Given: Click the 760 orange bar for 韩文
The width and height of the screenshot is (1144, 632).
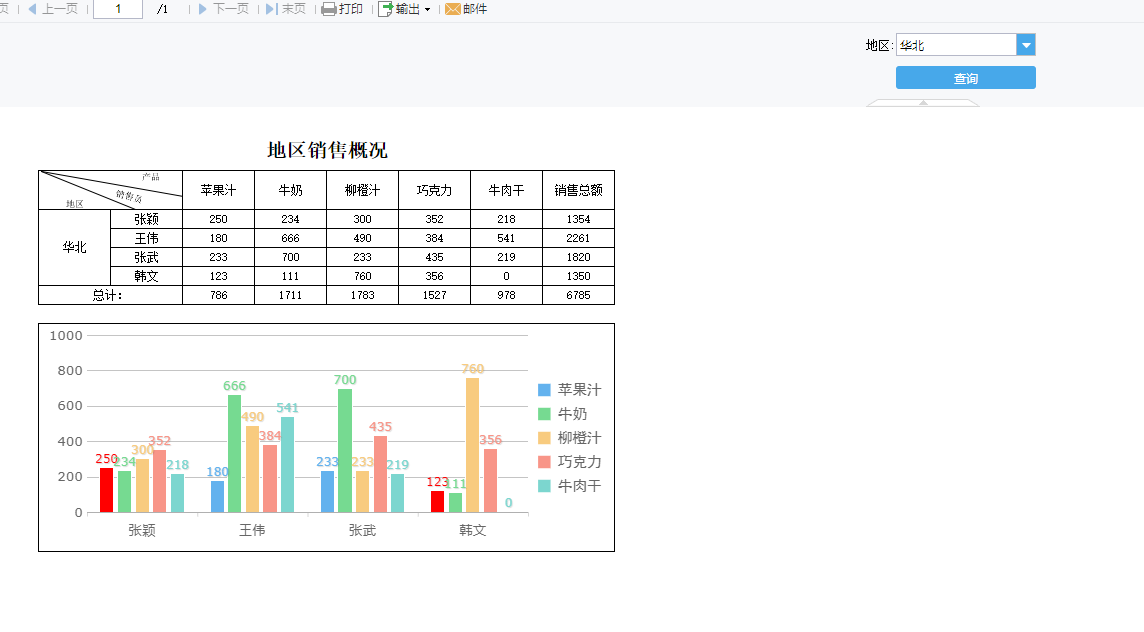Looking at the screenshot, I should click(x=473, y=445).
